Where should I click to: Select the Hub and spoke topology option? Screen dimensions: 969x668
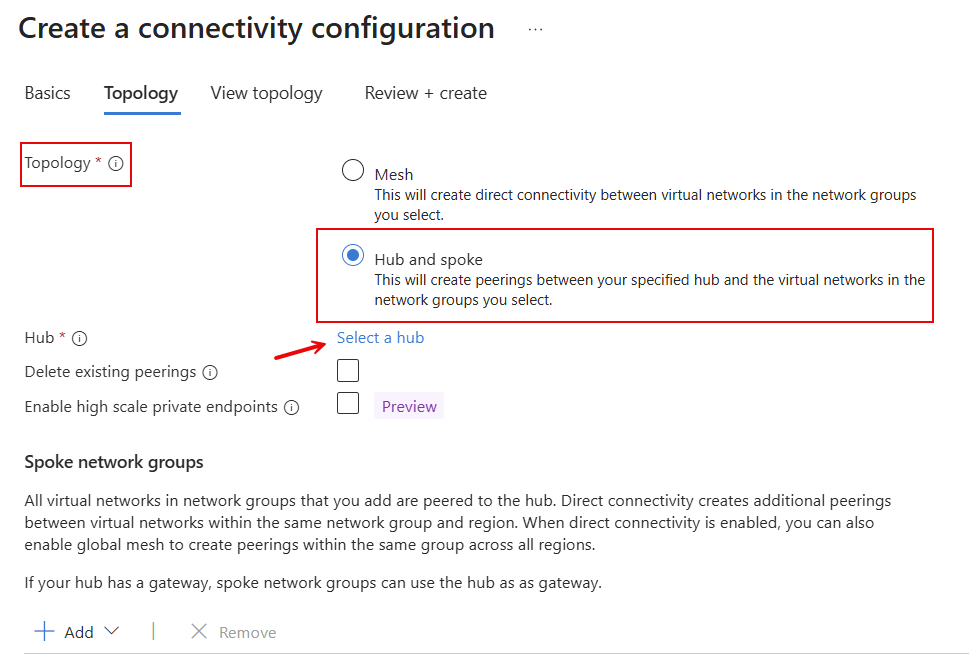point(352,255)
